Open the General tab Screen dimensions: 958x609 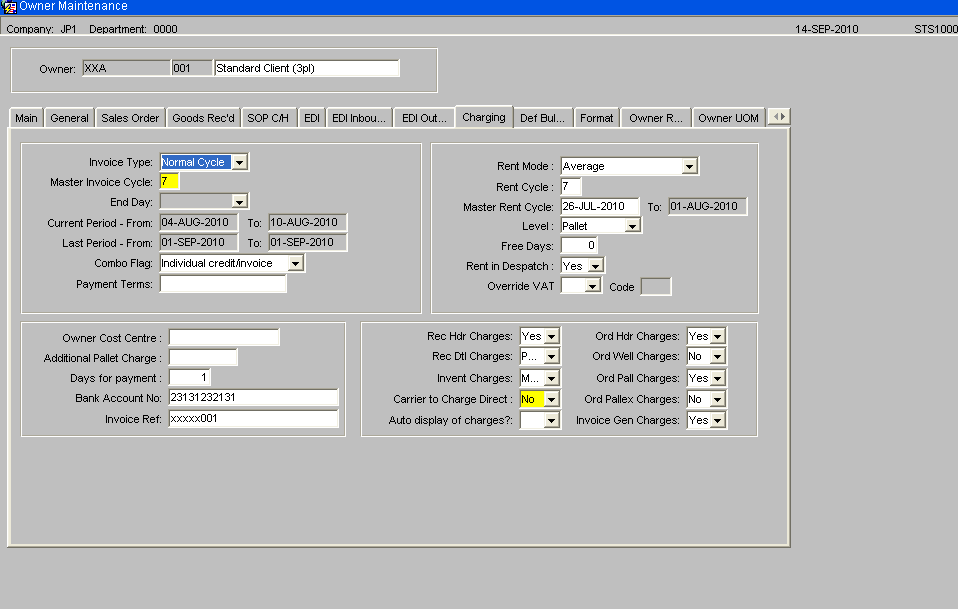coord(69,118)
